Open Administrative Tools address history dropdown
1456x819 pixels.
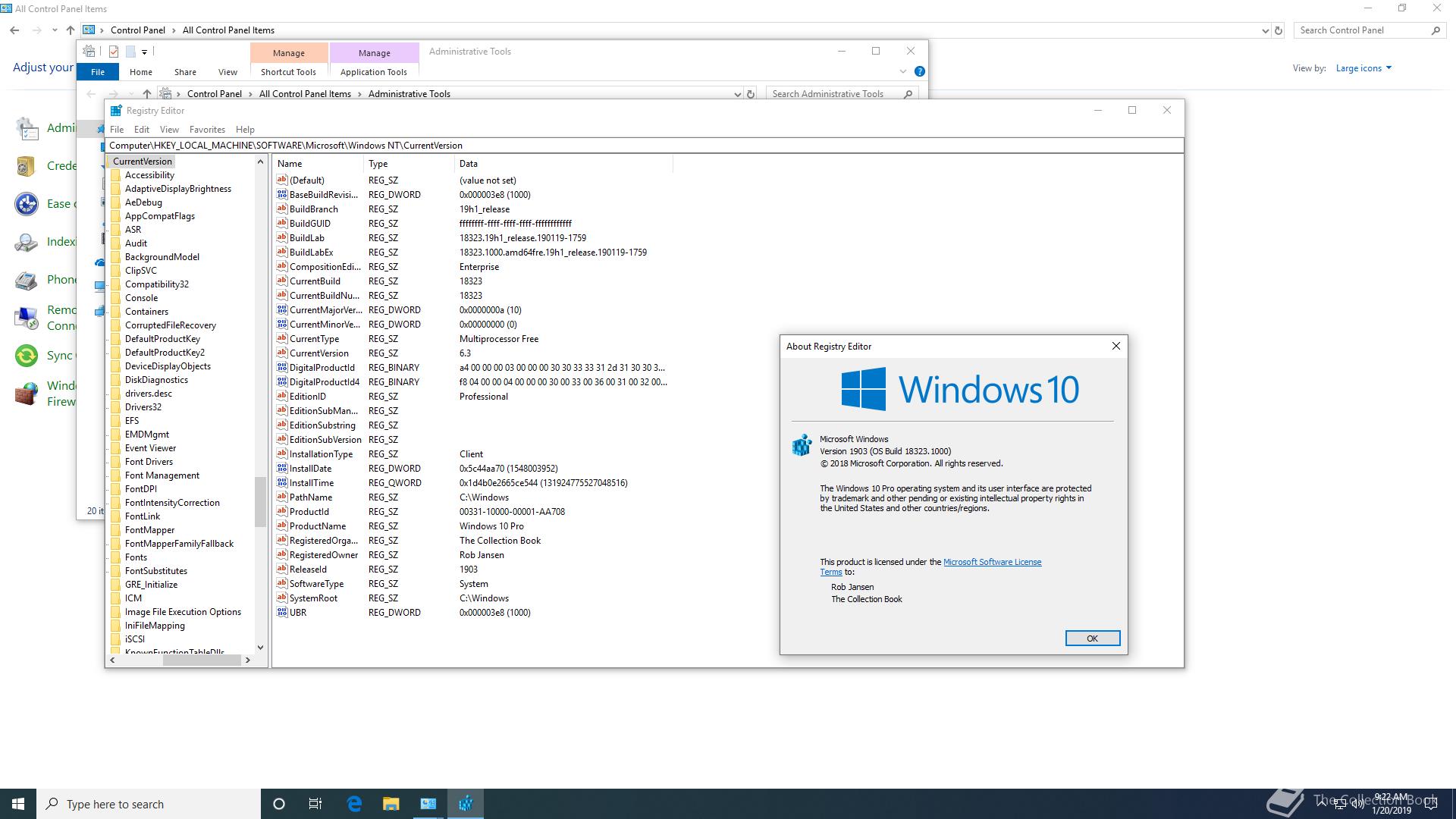(737, 94)
